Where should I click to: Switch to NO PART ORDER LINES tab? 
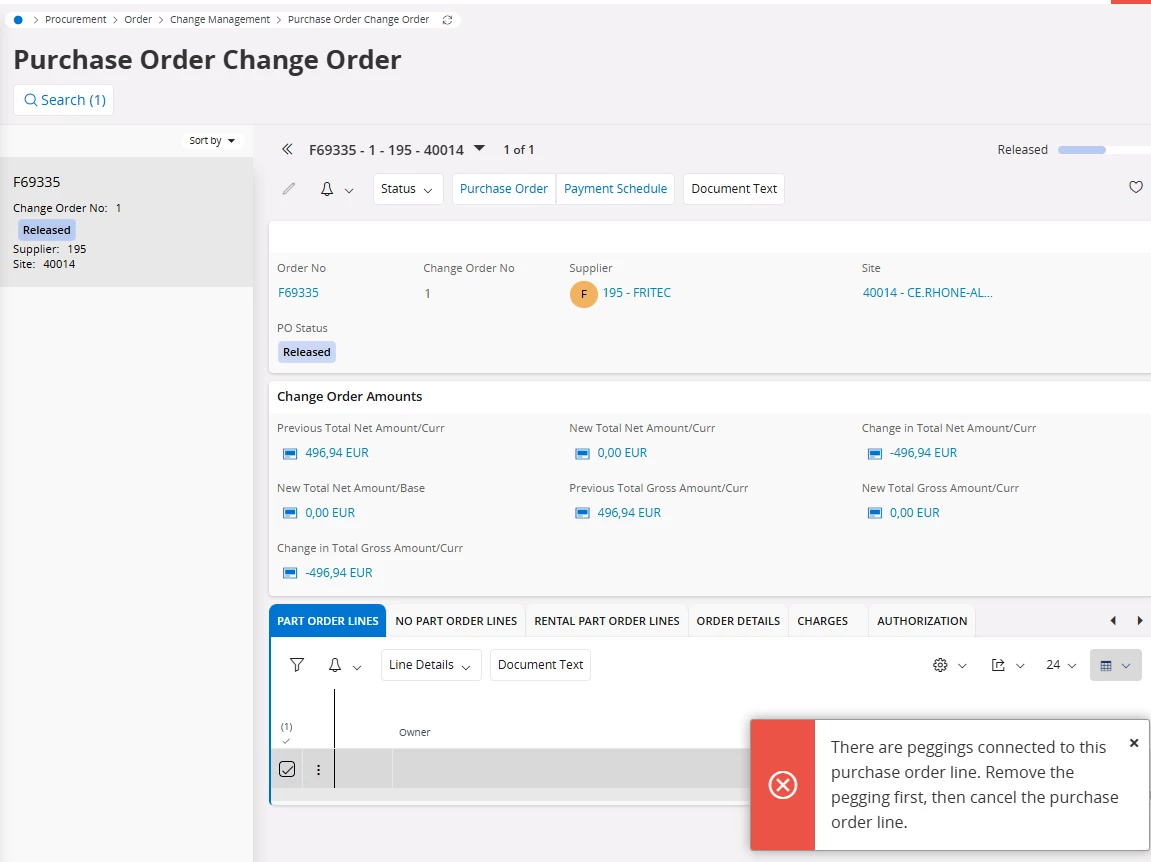coord(456,620)
